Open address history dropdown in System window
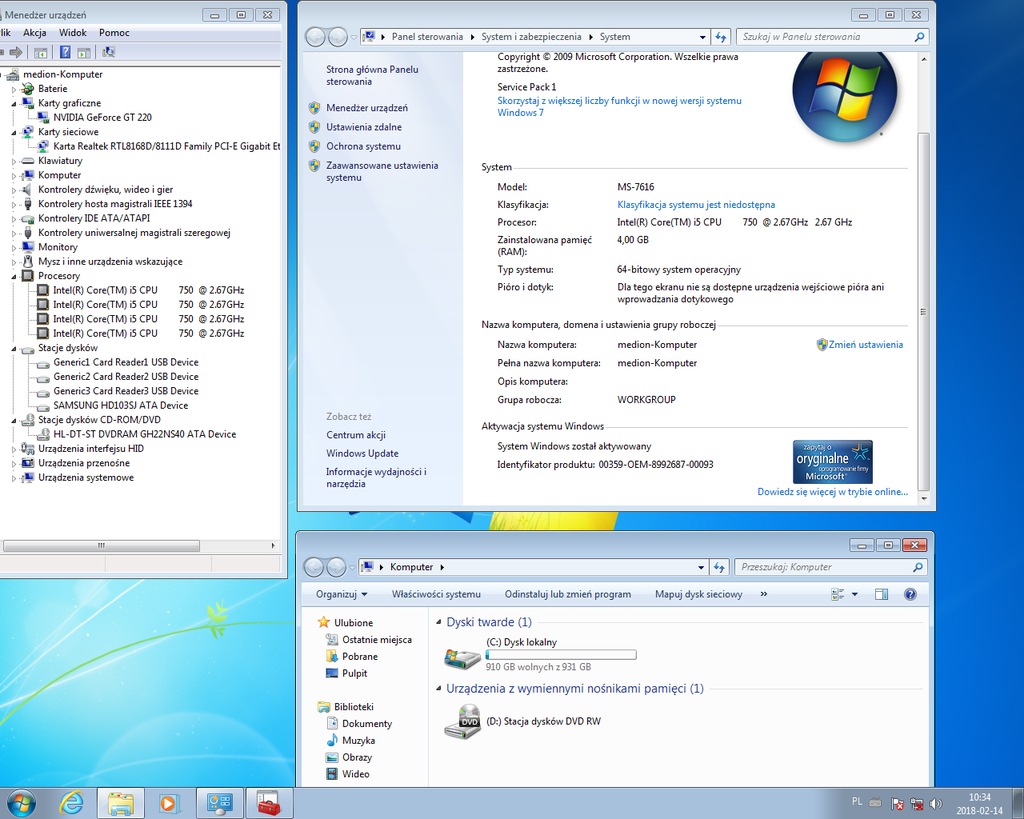The image size is (1024, 819). coord(703,37)
